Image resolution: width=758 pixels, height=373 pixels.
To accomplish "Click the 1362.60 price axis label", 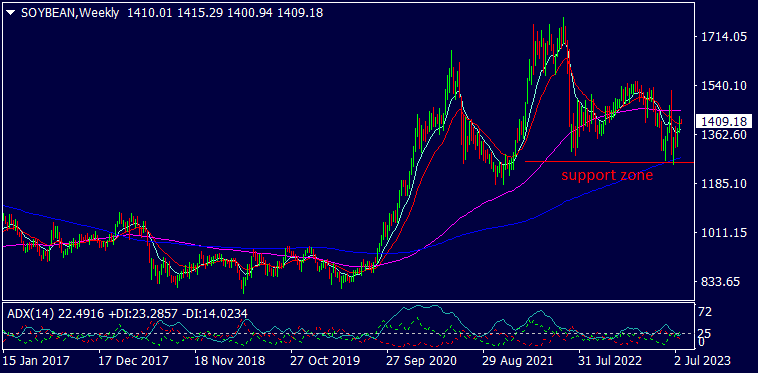I will click(724, 134).
